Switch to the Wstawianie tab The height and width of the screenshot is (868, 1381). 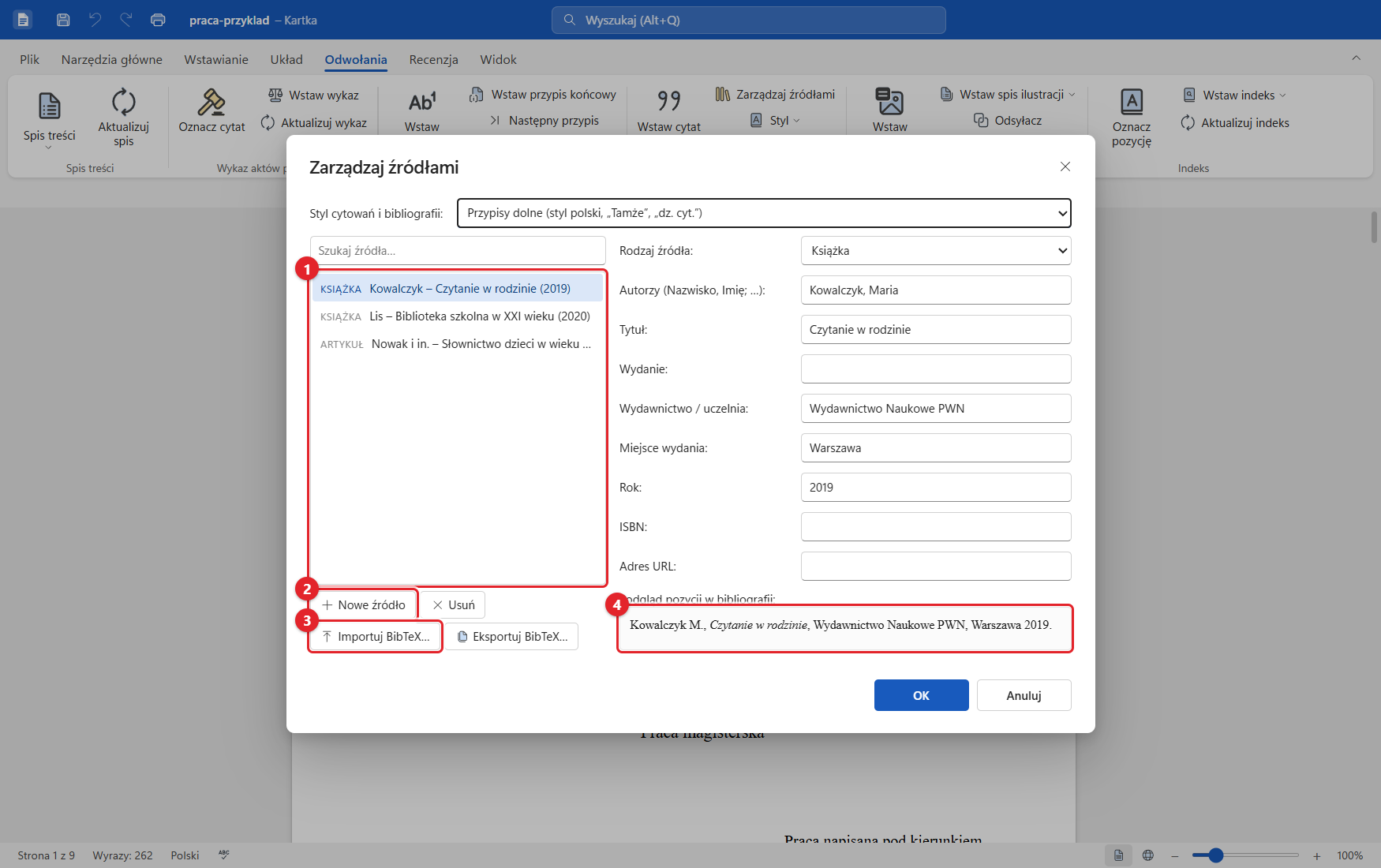[216, 60]
